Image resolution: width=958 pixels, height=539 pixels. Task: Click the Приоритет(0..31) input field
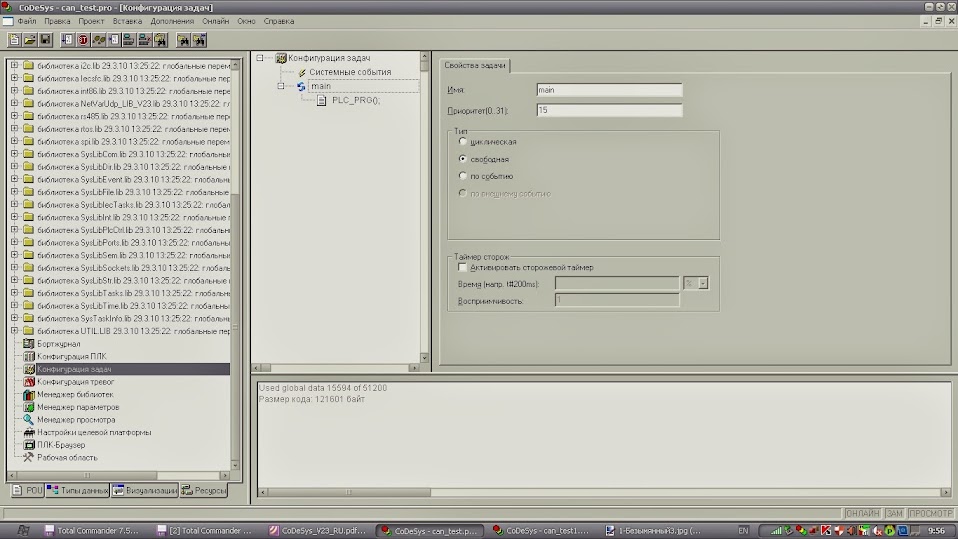[x=609, y=110]
